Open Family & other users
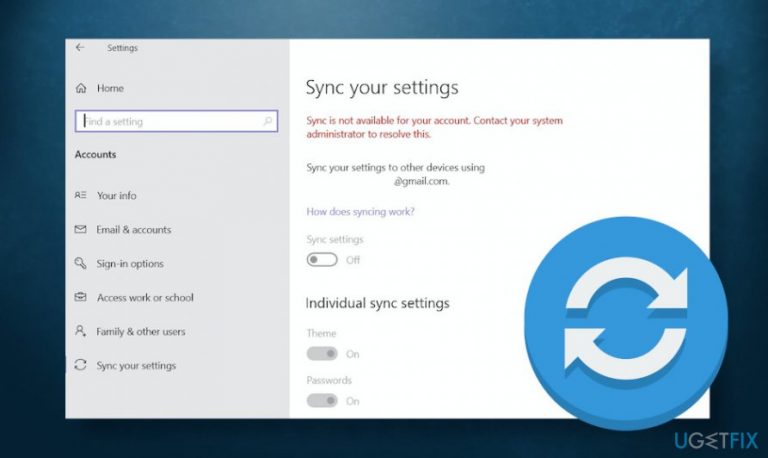768x458 pixels. (x=141, y=332)
